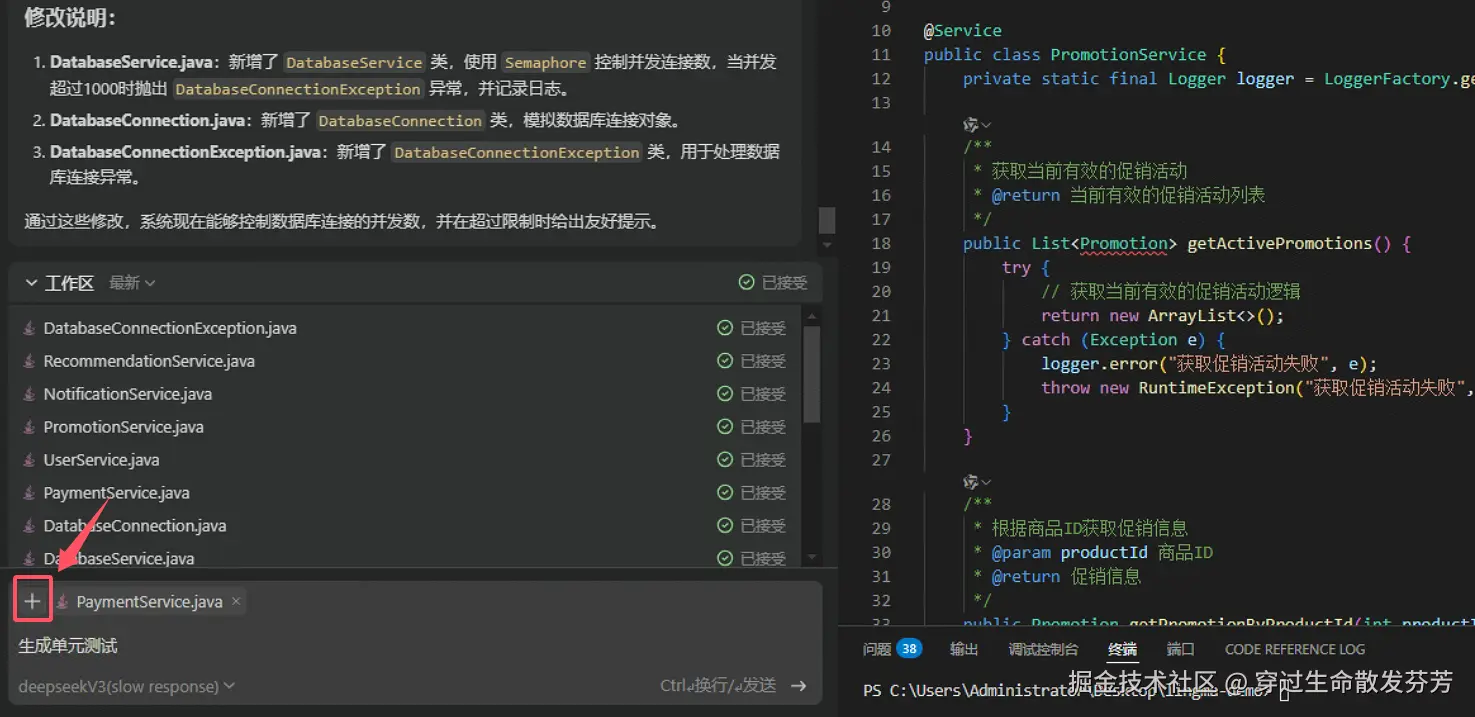Click accepted check icon for PromotionService.java
Viewport: 1475px width, 717px height.
pos(725,427)
